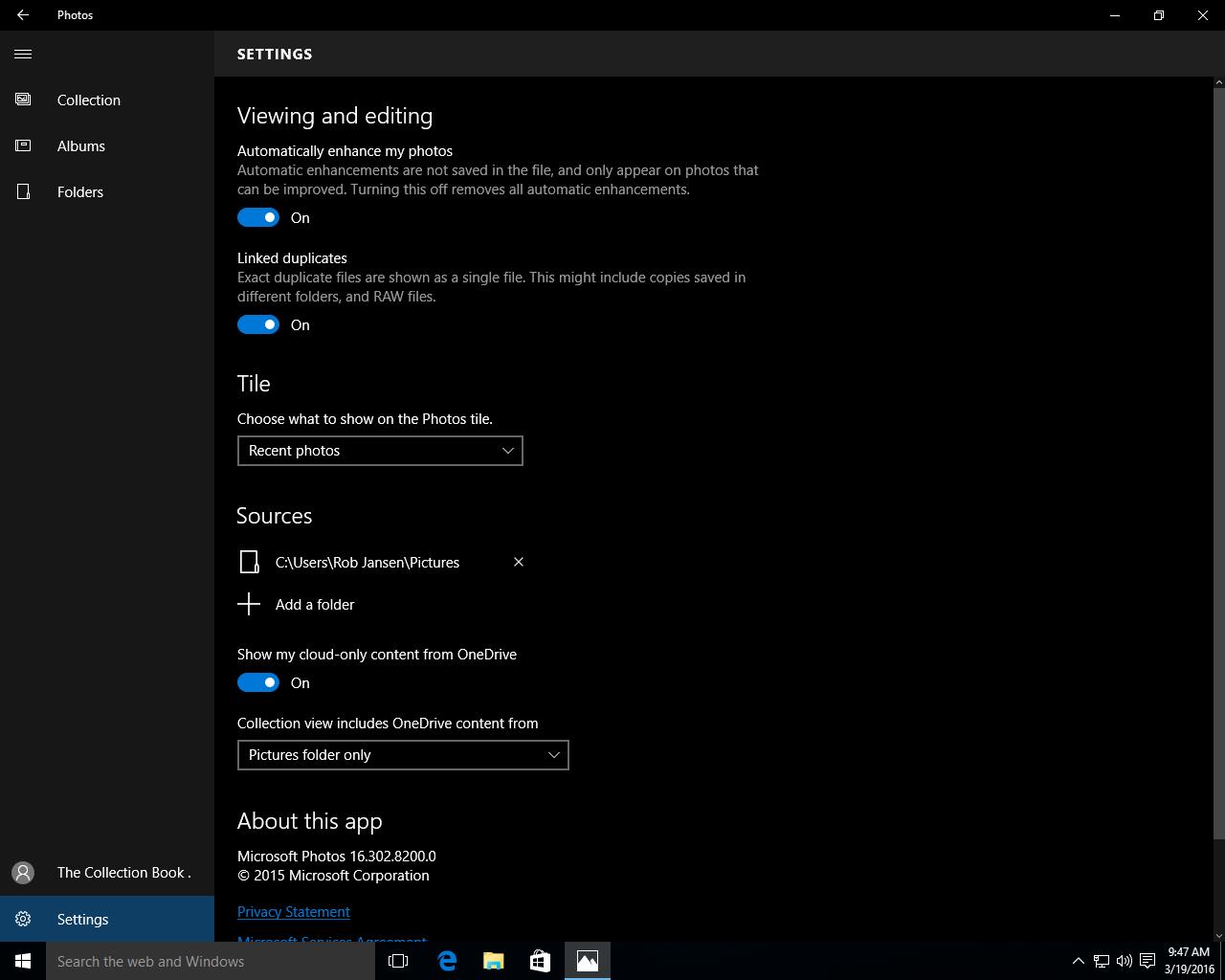Viewport: 1225px width, 980px height.
Task: Toggle Automatically enhance my photos switch
Action: pyautogui.click(x=258, y=217)
